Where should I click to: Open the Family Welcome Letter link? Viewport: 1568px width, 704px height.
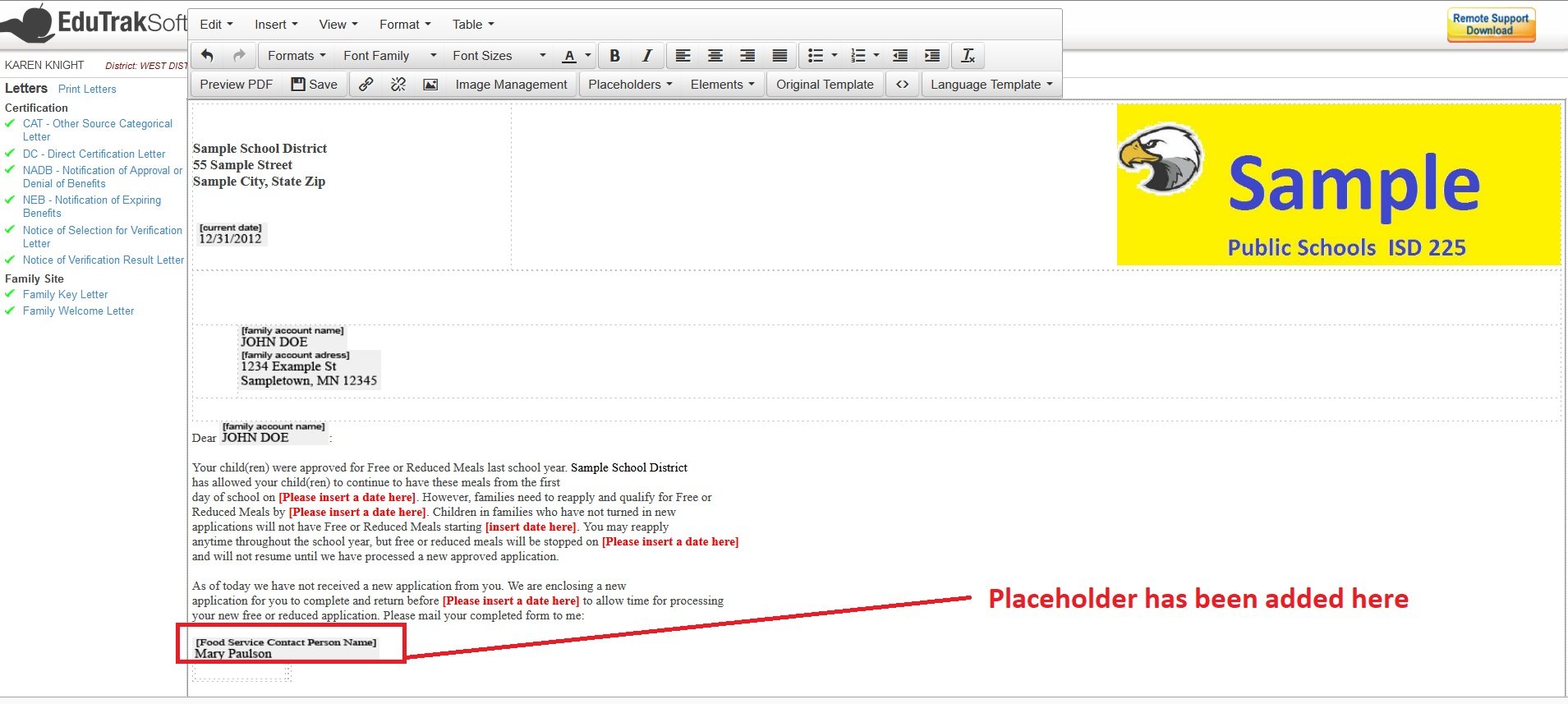tap(78, 311)
